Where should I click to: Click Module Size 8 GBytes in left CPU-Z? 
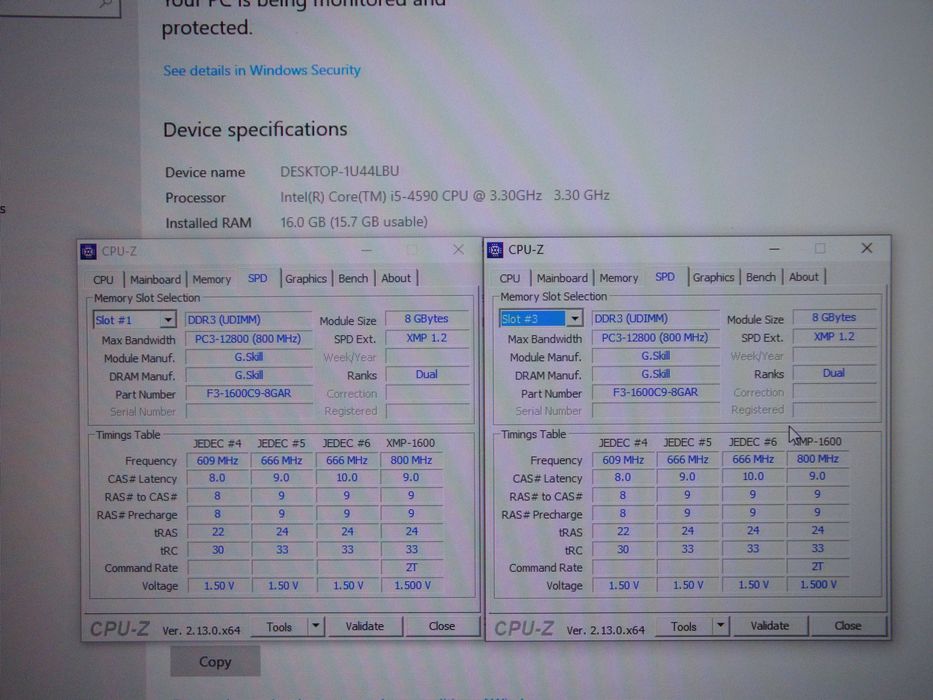[x=426, y=319]
